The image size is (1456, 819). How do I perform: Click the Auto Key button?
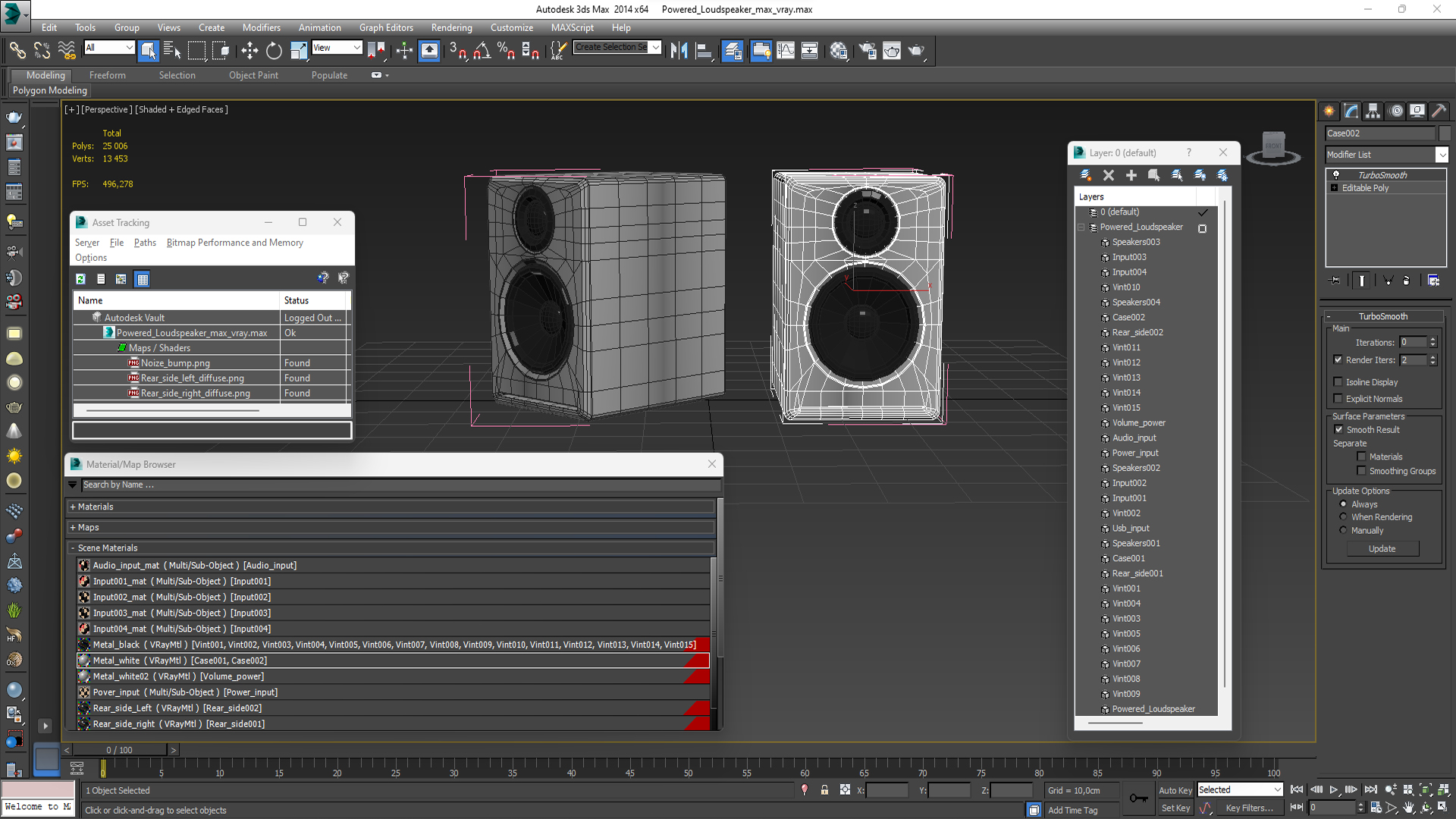click(x=1175, y=790)
